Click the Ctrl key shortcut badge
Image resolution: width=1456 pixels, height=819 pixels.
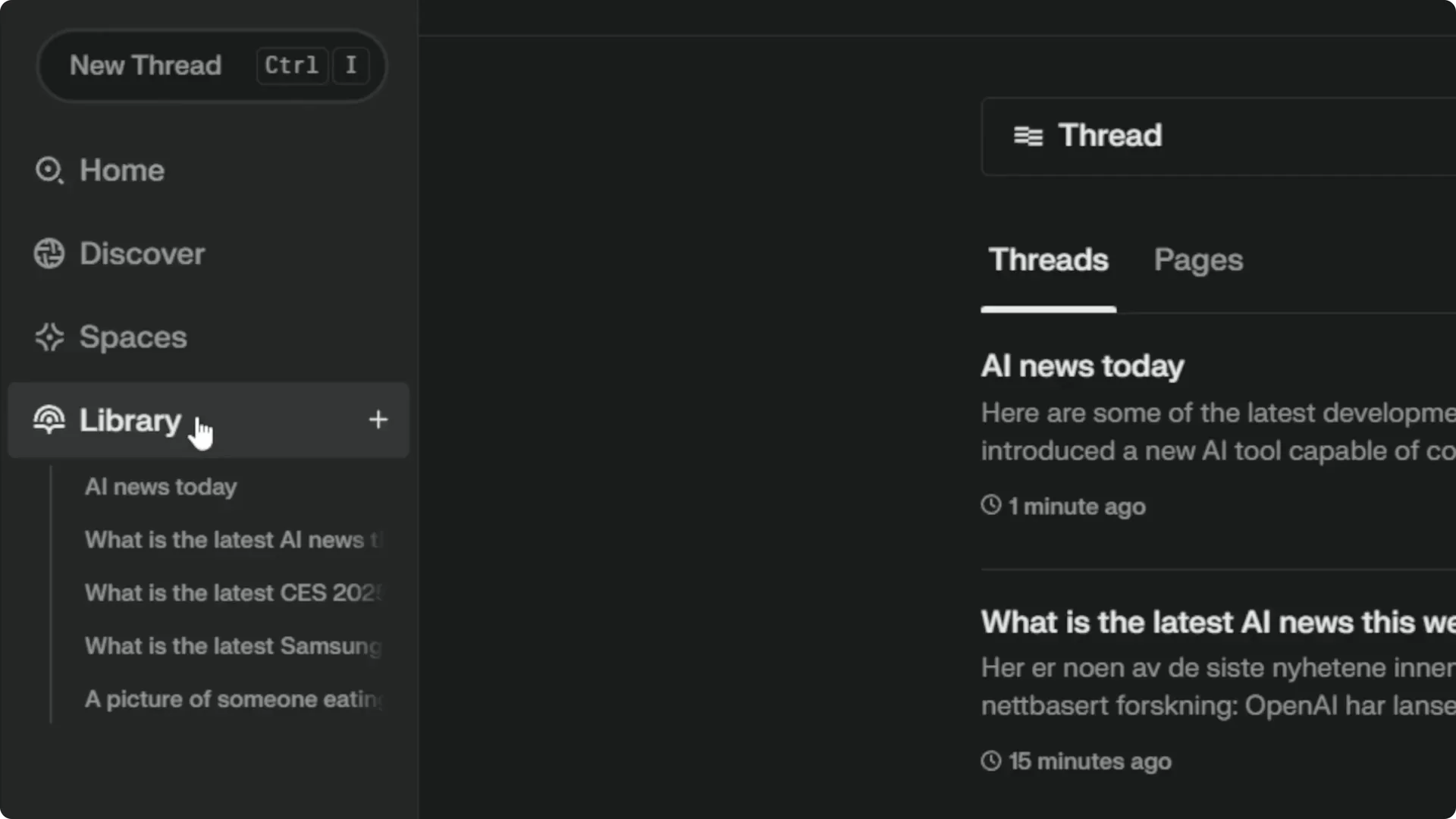(291, 66)
